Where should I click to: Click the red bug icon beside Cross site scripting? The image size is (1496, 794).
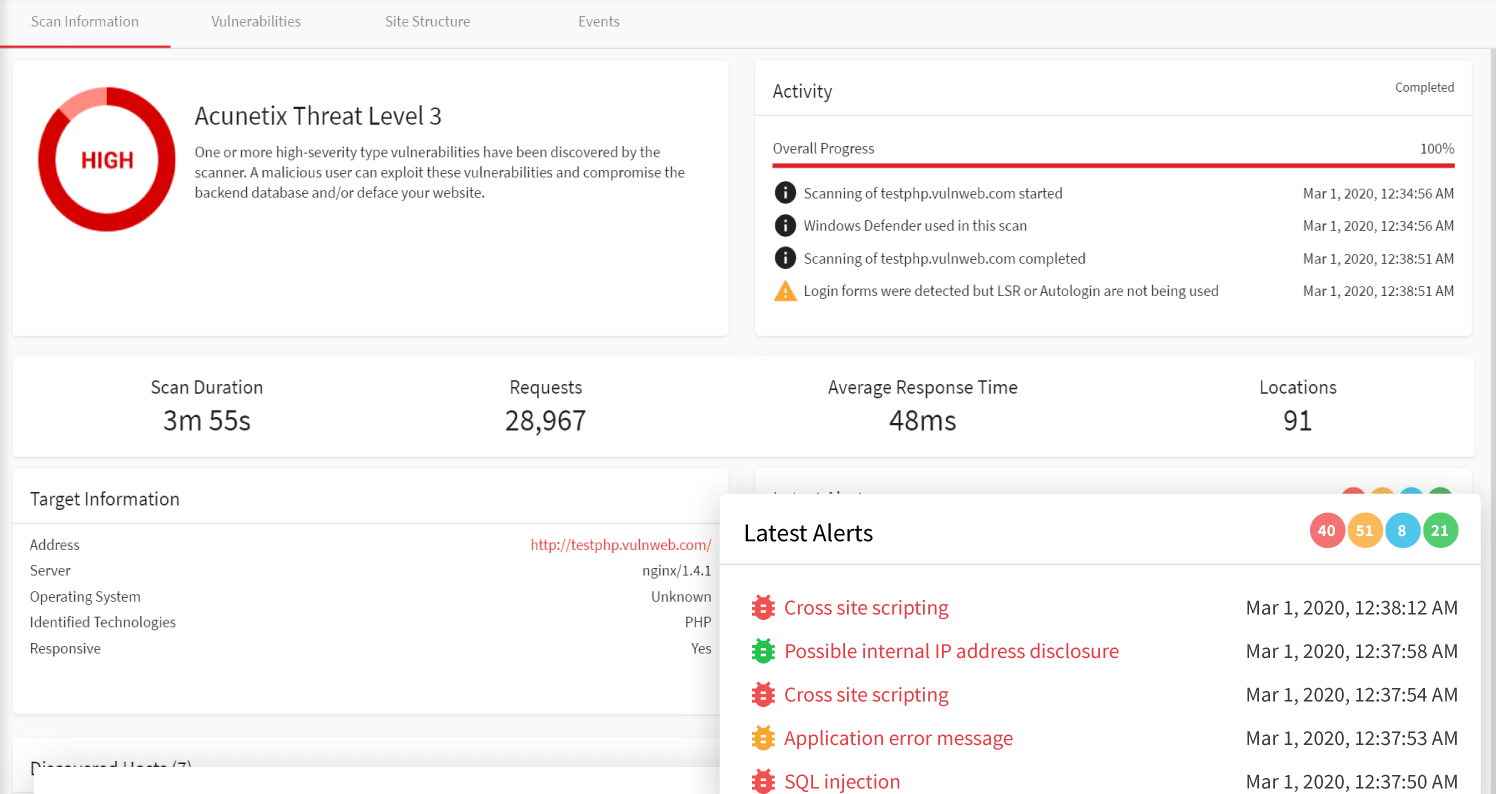762,607
